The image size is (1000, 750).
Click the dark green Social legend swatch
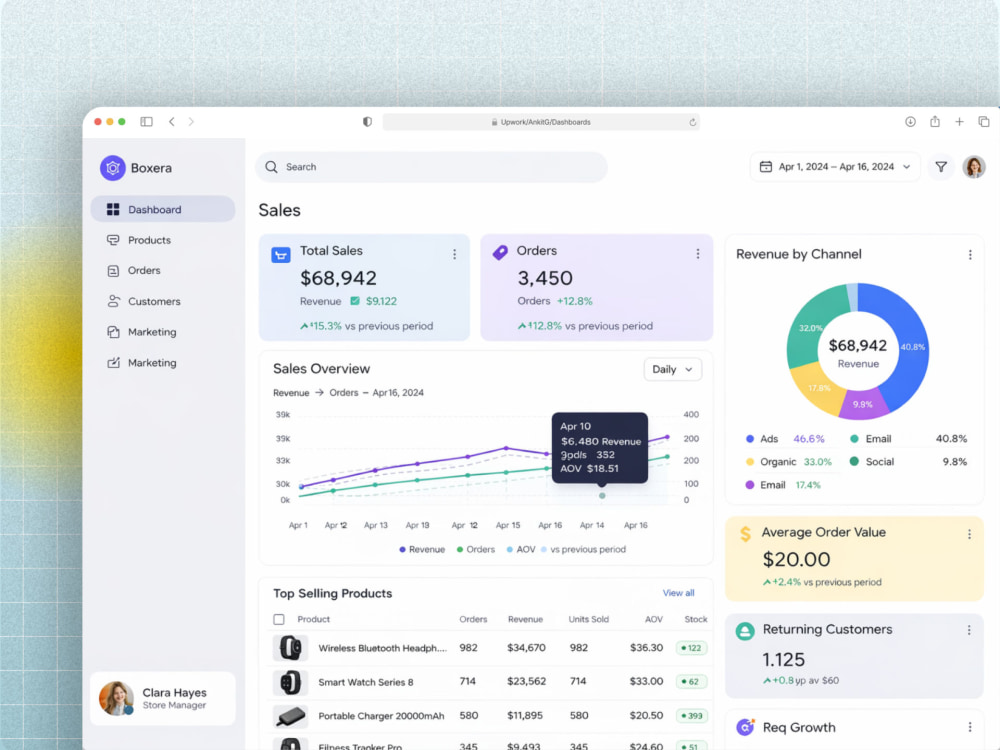854,461
